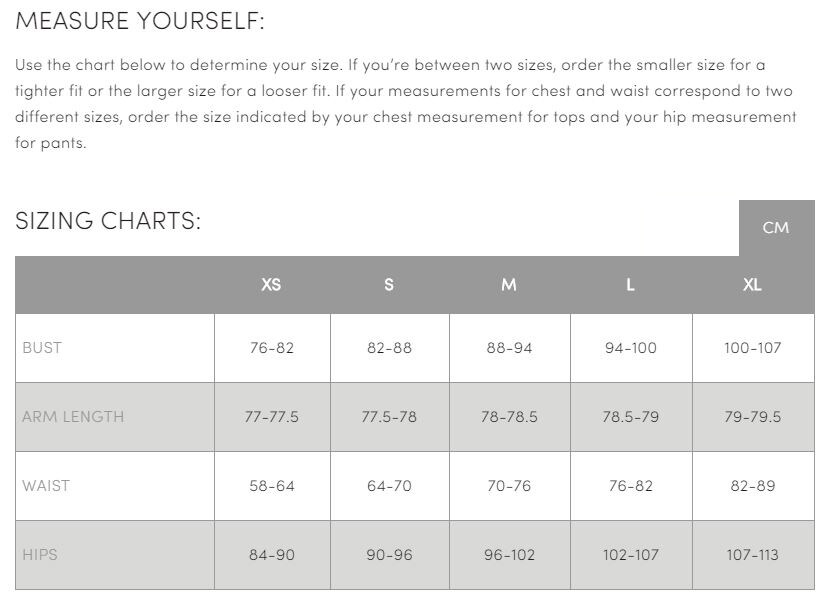The image size is (832, 608).
Task: Click the M arm length cell 78-78.5
Action: click(508, 417)
